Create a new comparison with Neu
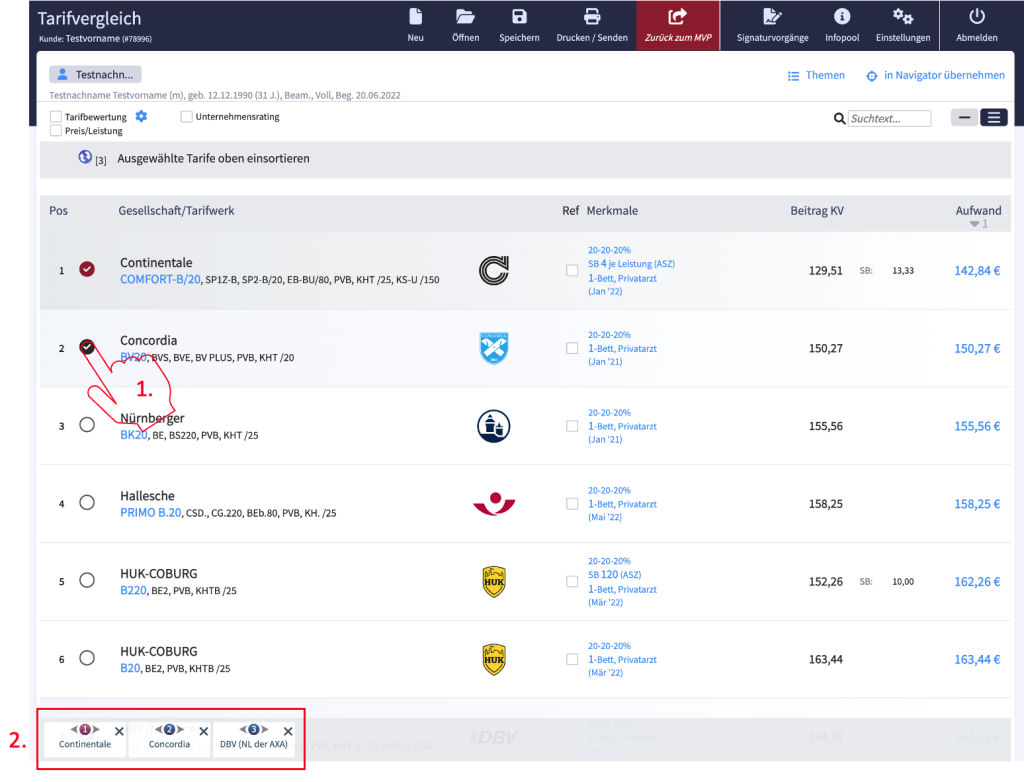The image size is (1024, 782). 415,25
